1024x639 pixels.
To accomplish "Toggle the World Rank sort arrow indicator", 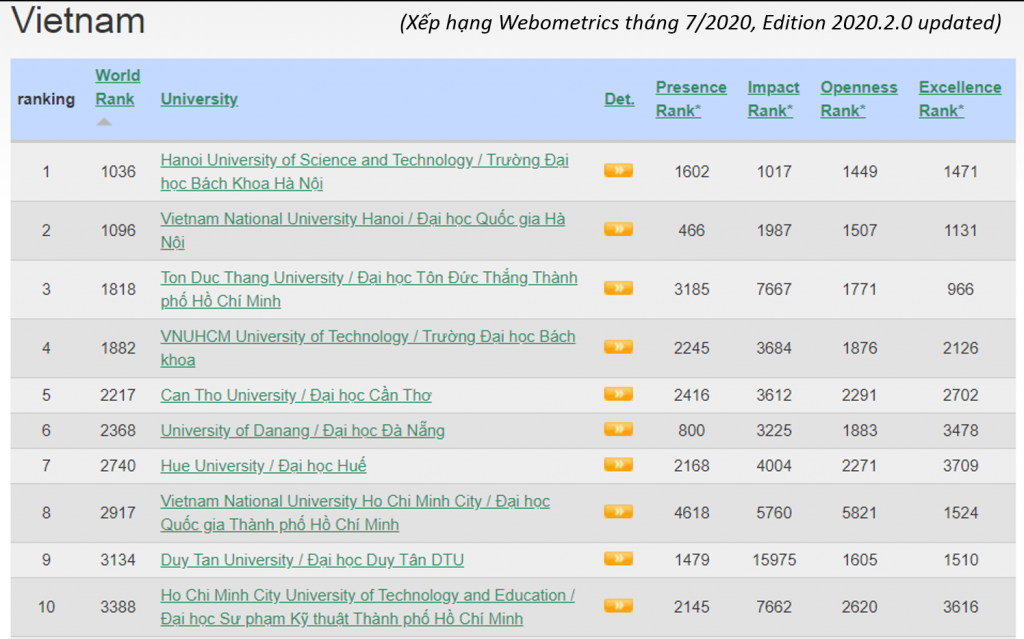I will (x=104, y=122).
